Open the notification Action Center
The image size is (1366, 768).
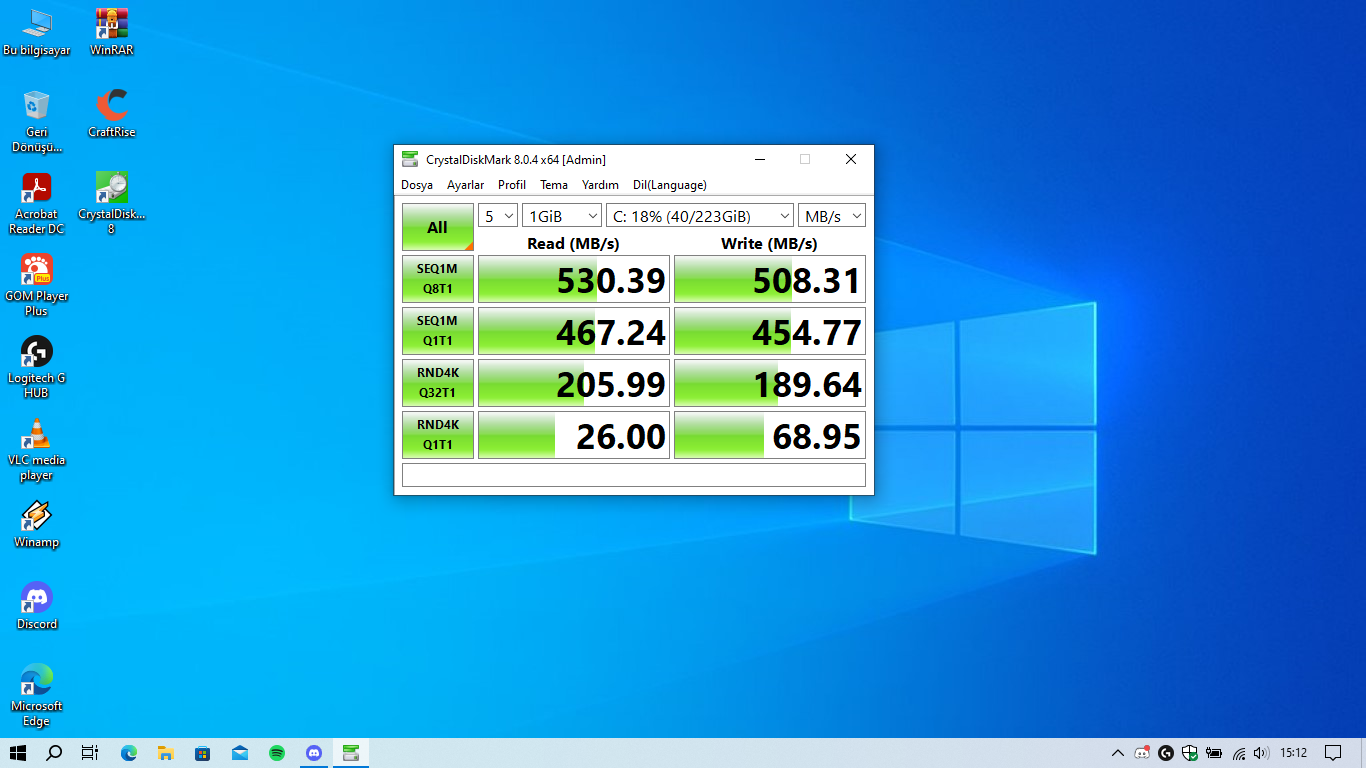click(1333, 753)
